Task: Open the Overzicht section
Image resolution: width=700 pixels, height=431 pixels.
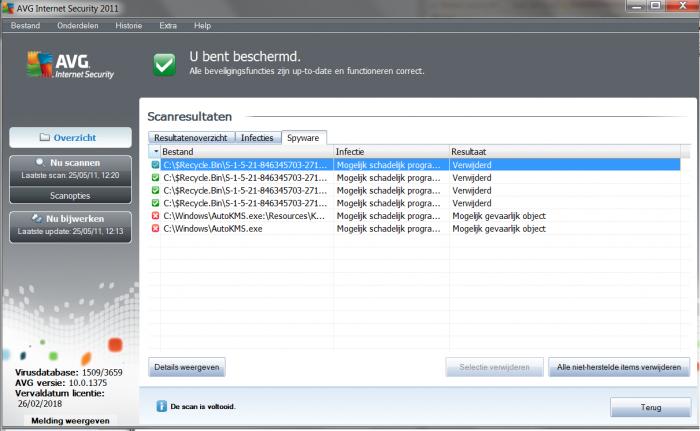Action: pyautogui.click(x=71, y=138)
